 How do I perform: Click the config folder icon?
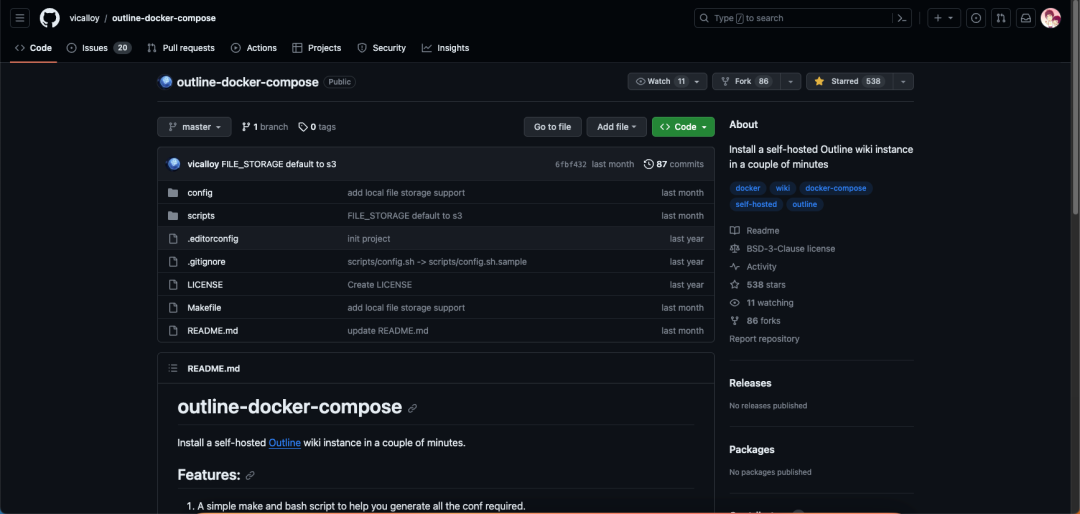coord(173,193)
